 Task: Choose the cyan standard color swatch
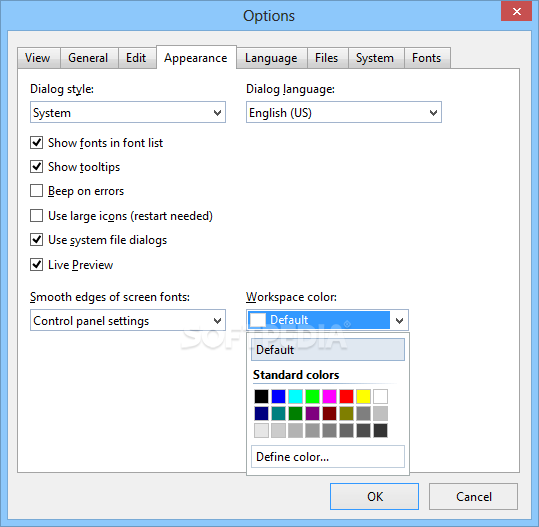click(x=295, y=396)
